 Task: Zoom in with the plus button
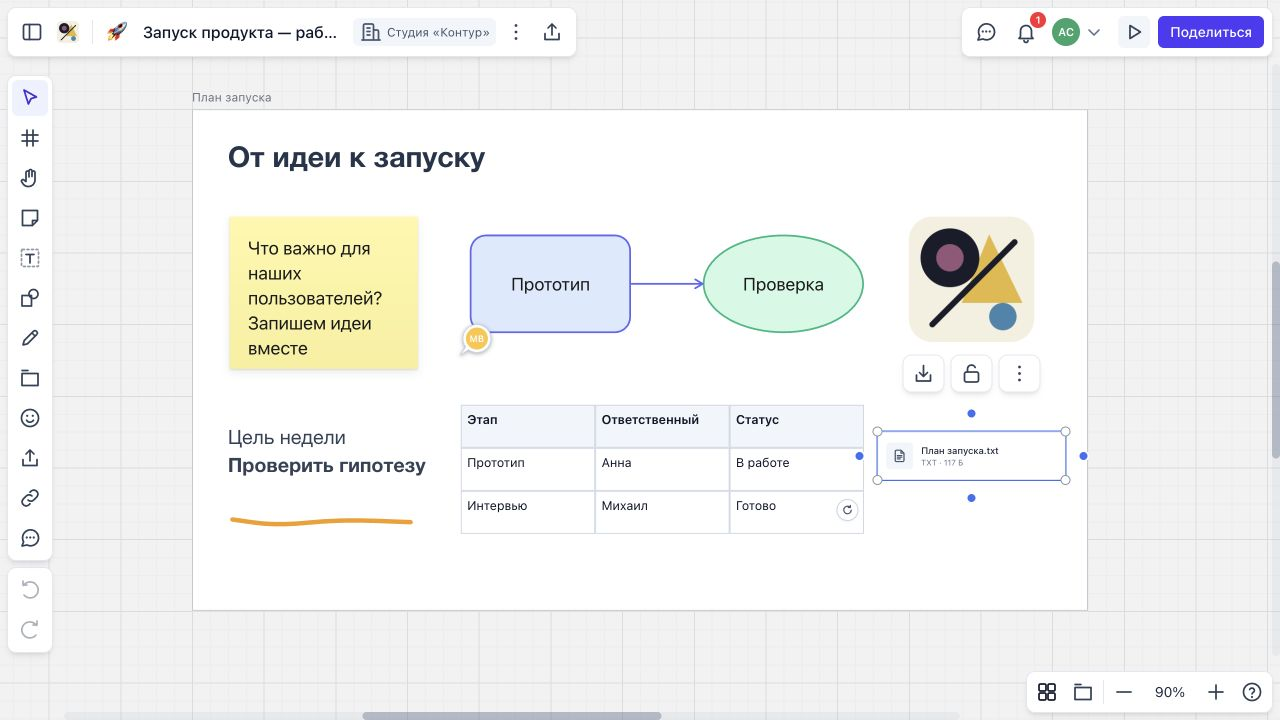[x=1216, y=692]
